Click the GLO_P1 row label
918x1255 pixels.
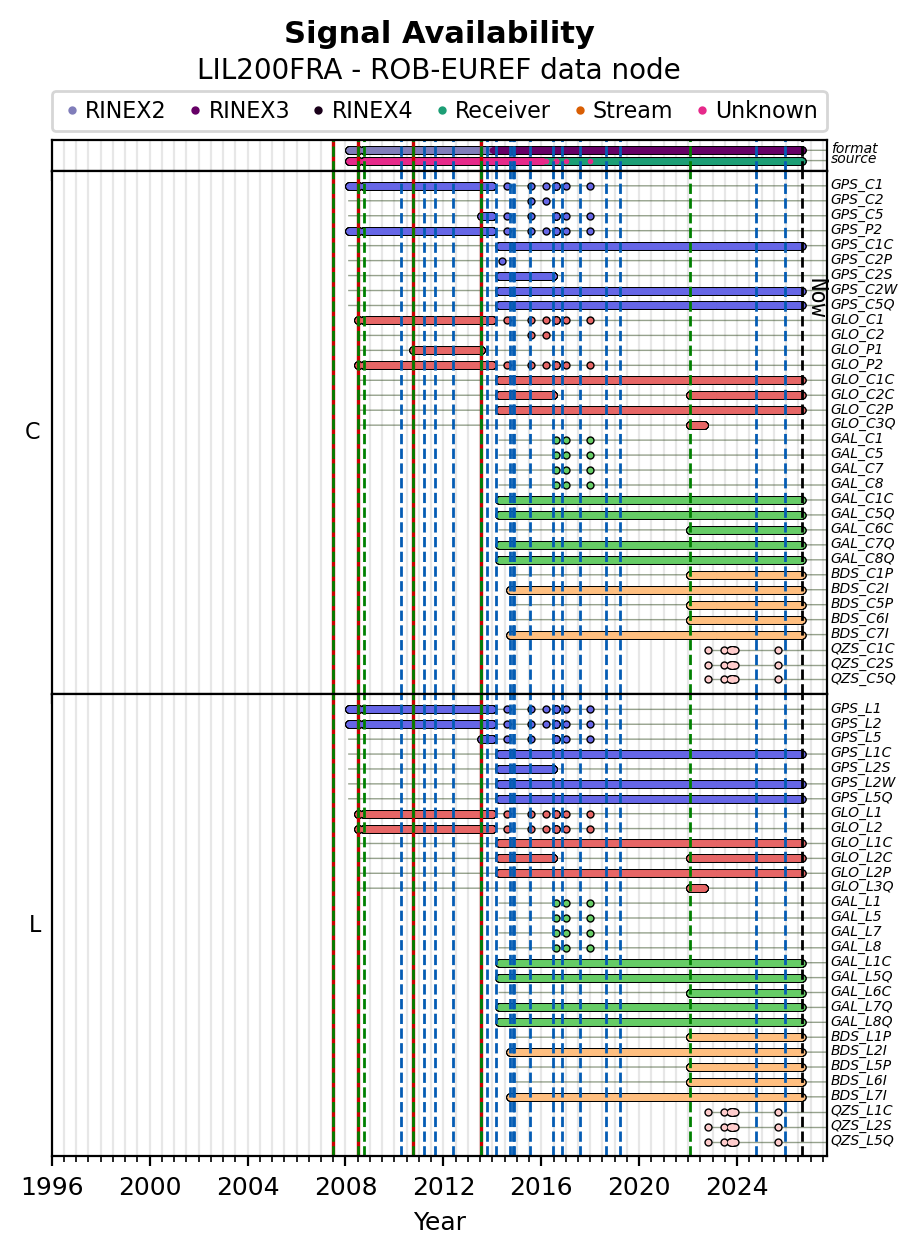pos(857,350)
